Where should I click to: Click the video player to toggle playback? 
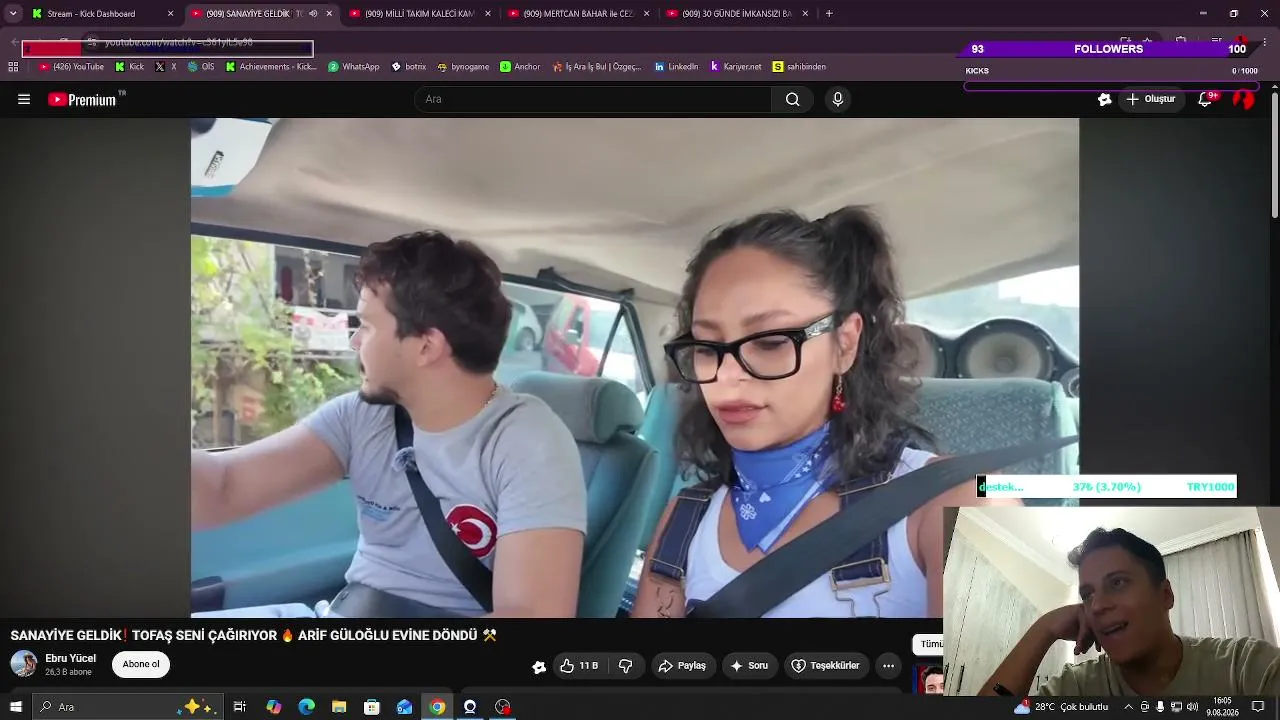point(635,367)
